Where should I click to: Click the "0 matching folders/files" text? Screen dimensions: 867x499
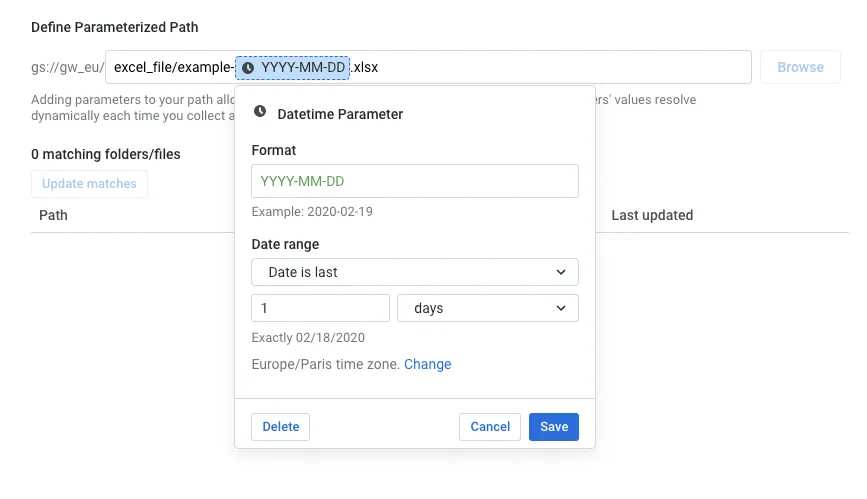click(105, 154)
